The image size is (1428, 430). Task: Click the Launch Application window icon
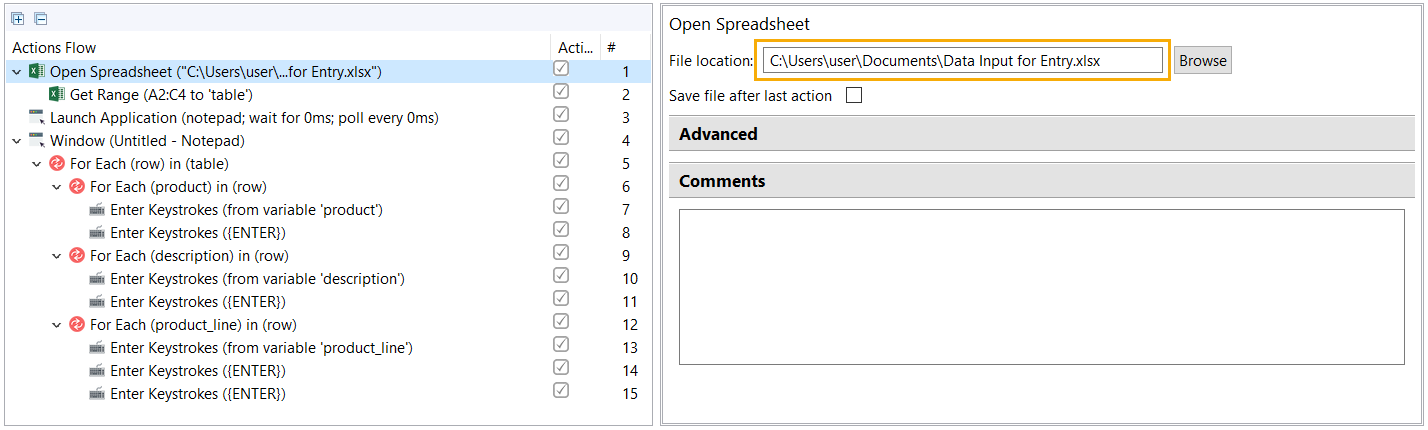[x=37, y=117]
